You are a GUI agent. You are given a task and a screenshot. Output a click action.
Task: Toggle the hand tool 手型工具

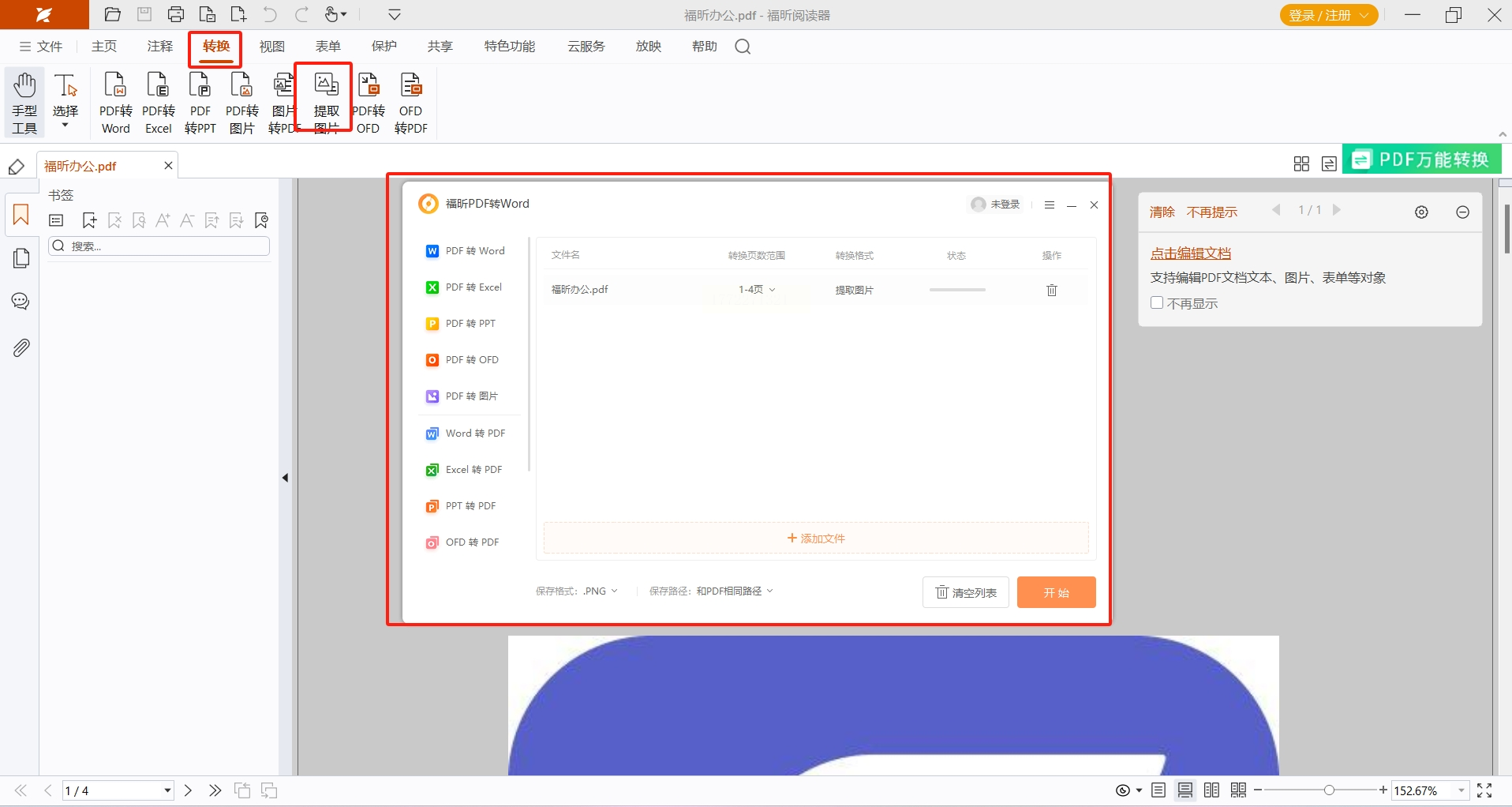[24, 103]
